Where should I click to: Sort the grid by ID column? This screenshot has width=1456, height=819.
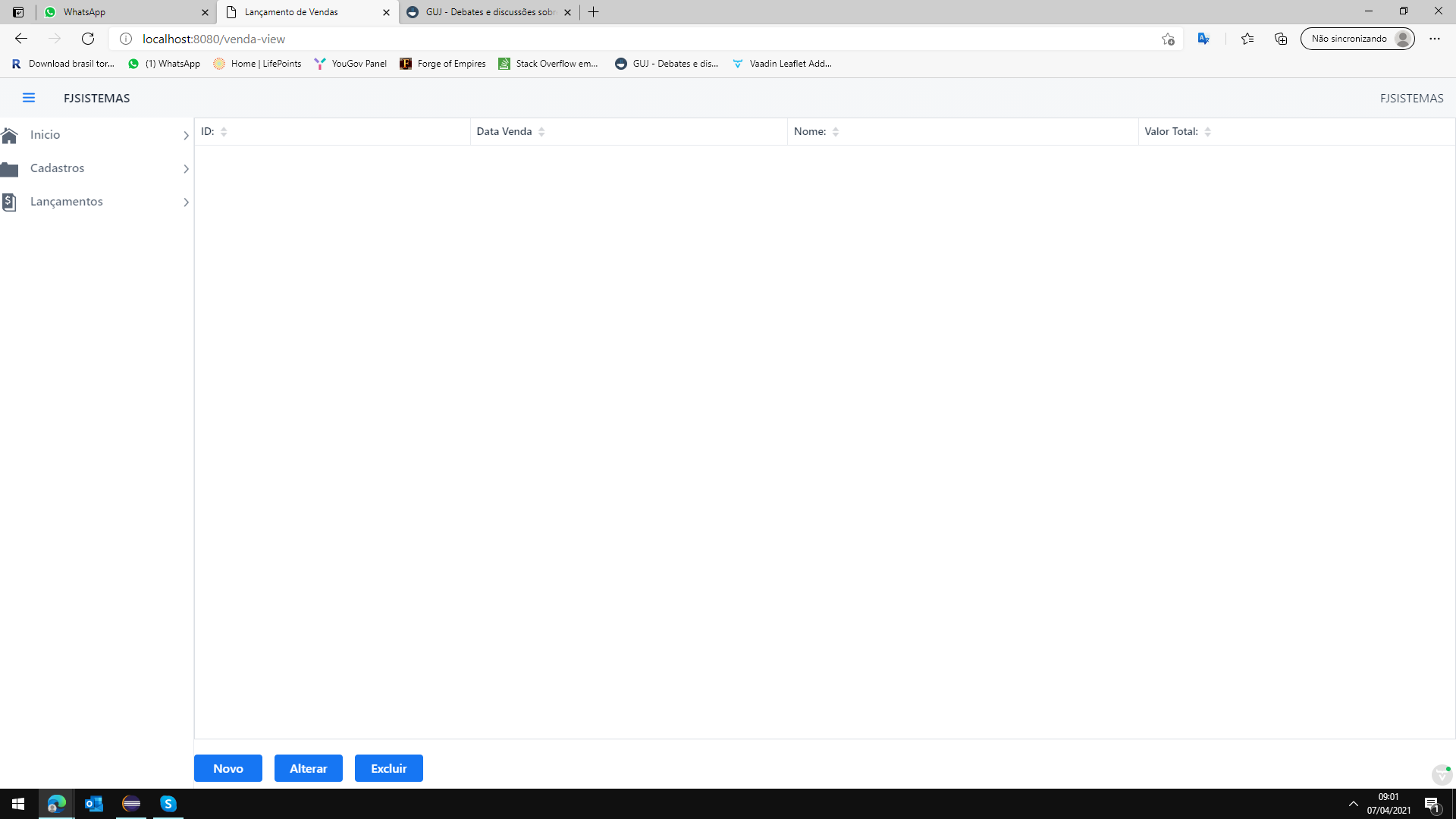224,132
